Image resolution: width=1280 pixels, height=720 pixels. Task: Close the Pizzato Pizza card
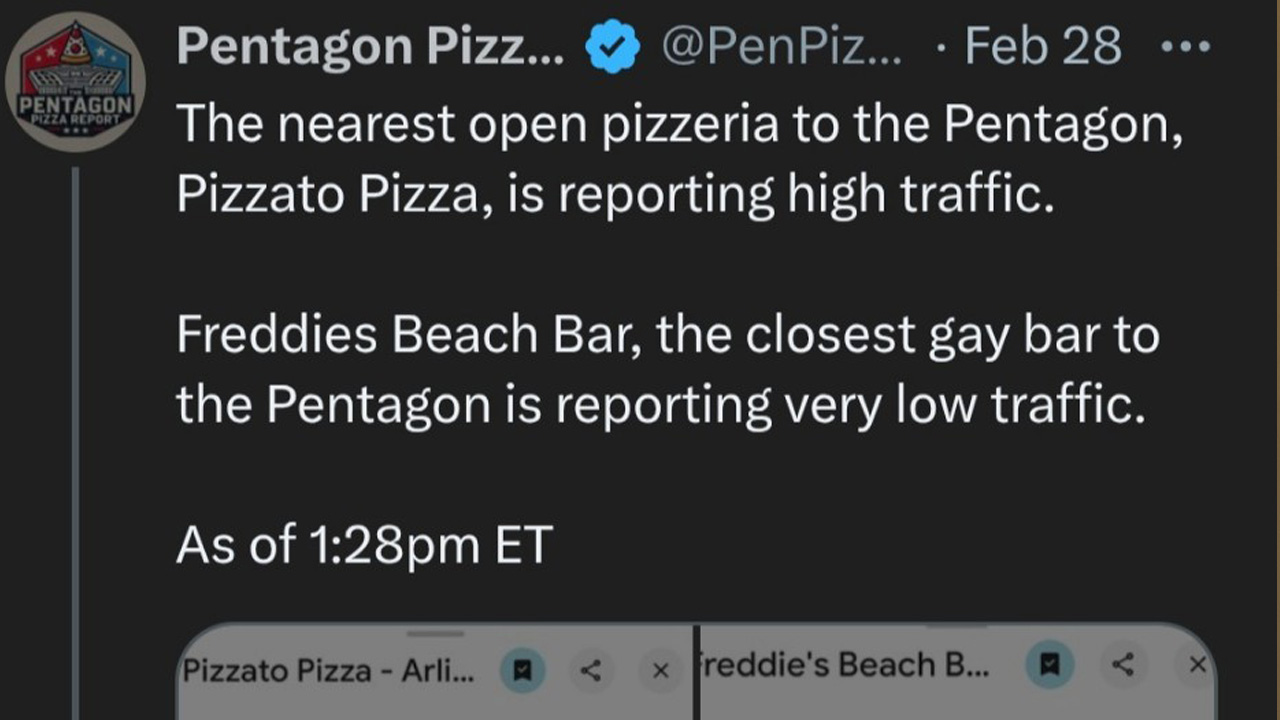coord(659,670)
